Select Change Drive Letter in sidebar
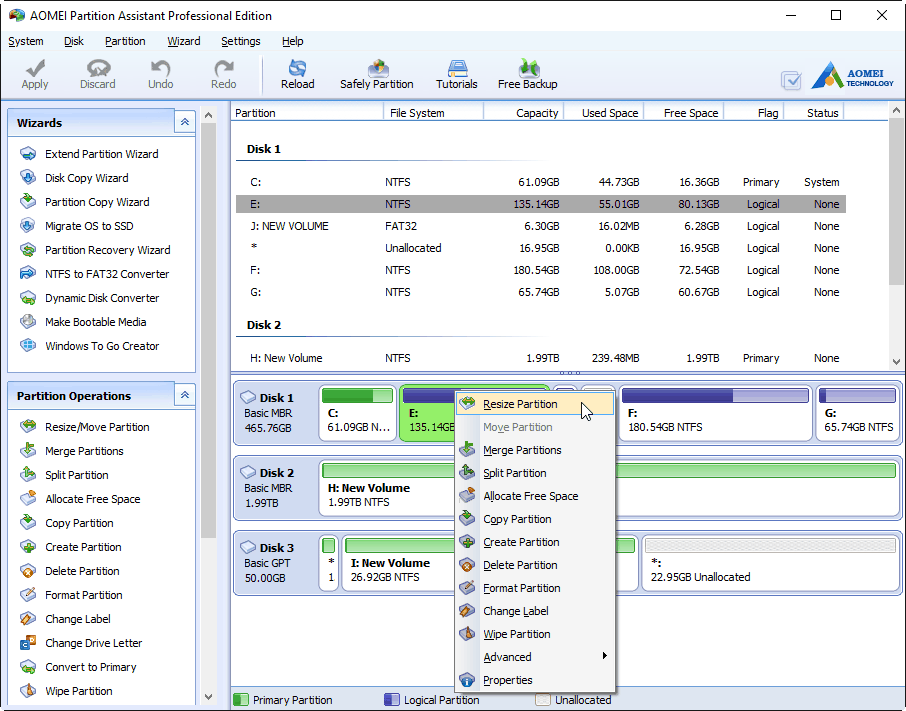The width and height of the screenshot is (906, 711). click(93, 643)
